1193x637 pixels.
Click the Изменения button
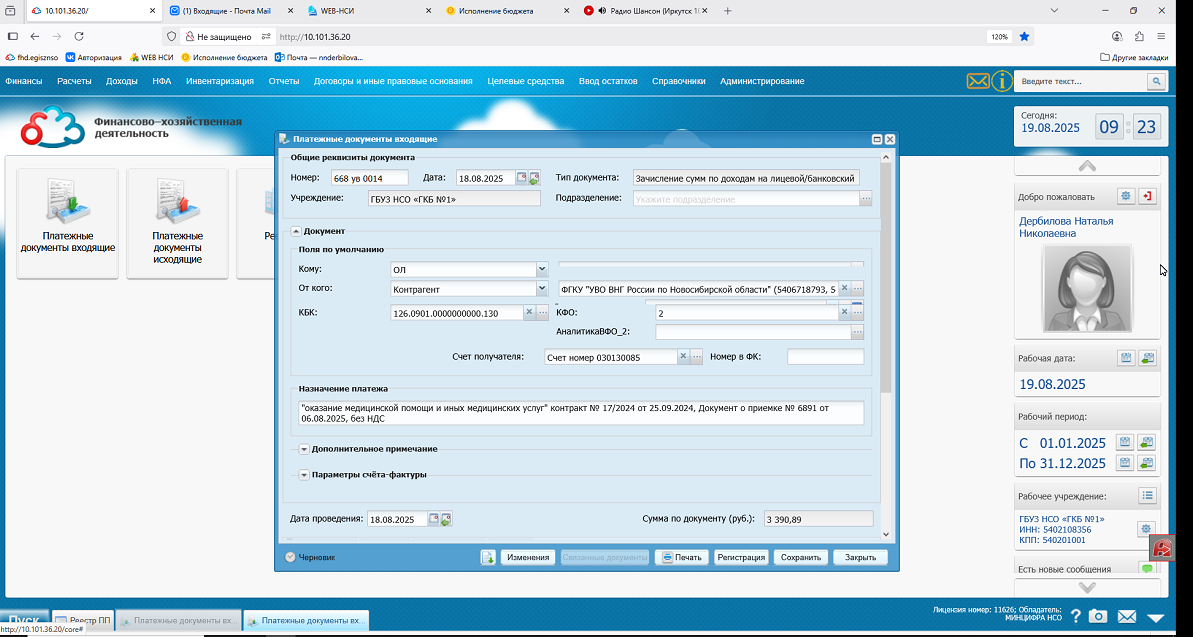(528, 557)
